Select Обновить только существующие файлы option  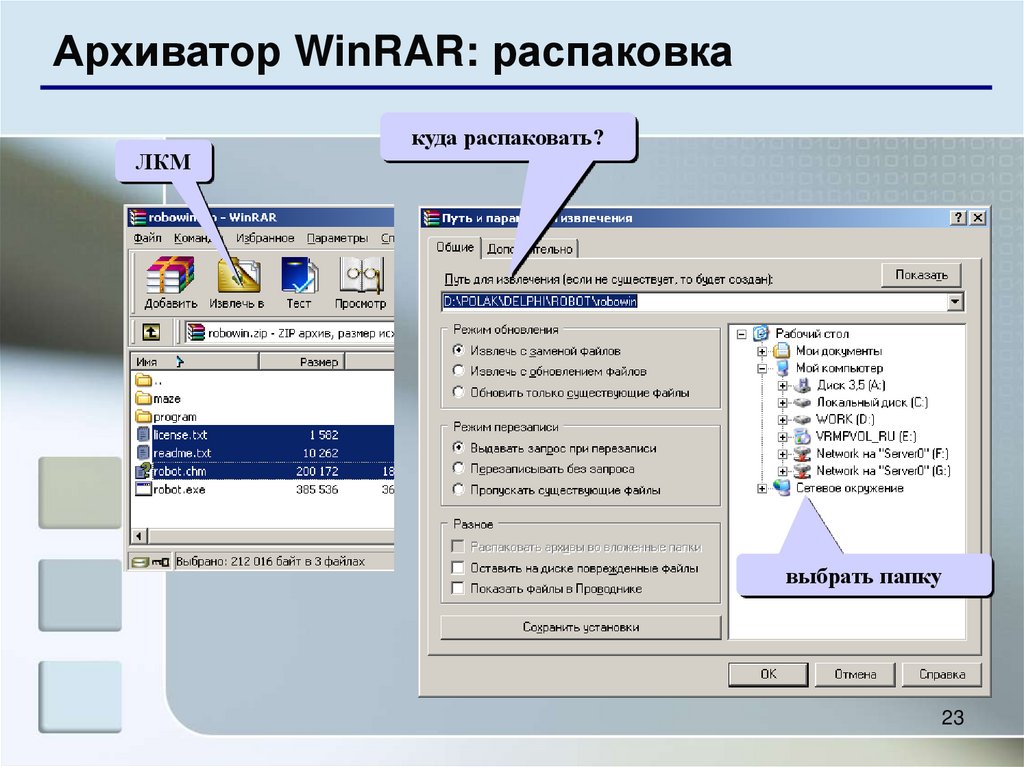(458, 391)
